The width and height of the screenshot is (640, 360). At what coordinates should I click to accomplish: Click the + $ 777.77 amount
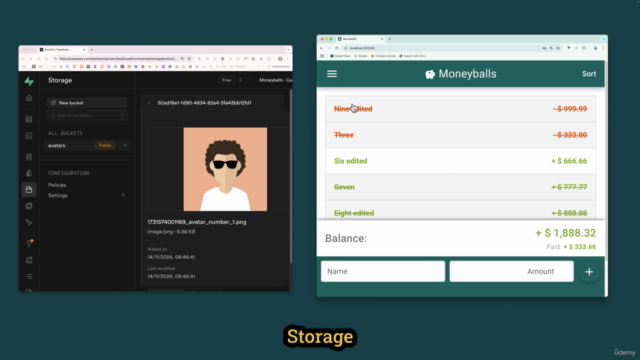(x=569, y=187)
